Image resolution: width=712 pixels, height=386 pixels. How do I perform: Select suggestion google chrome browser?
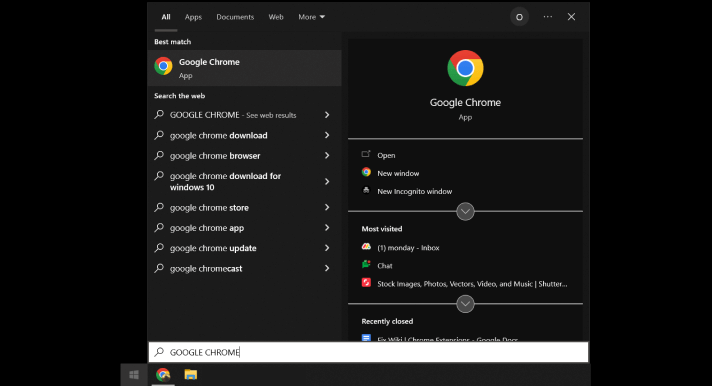coord(215,156)
